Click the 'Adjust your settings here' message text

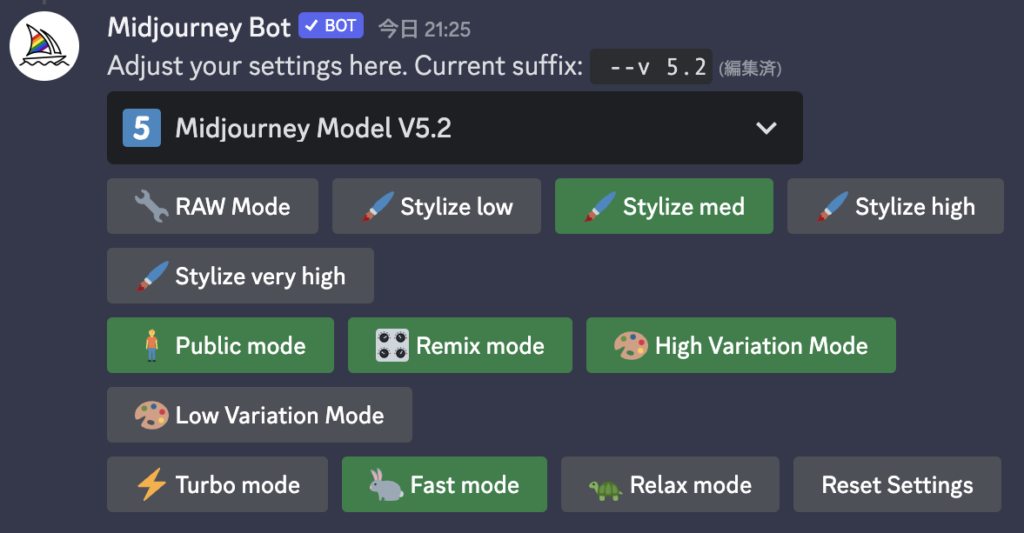pos(345,66)
